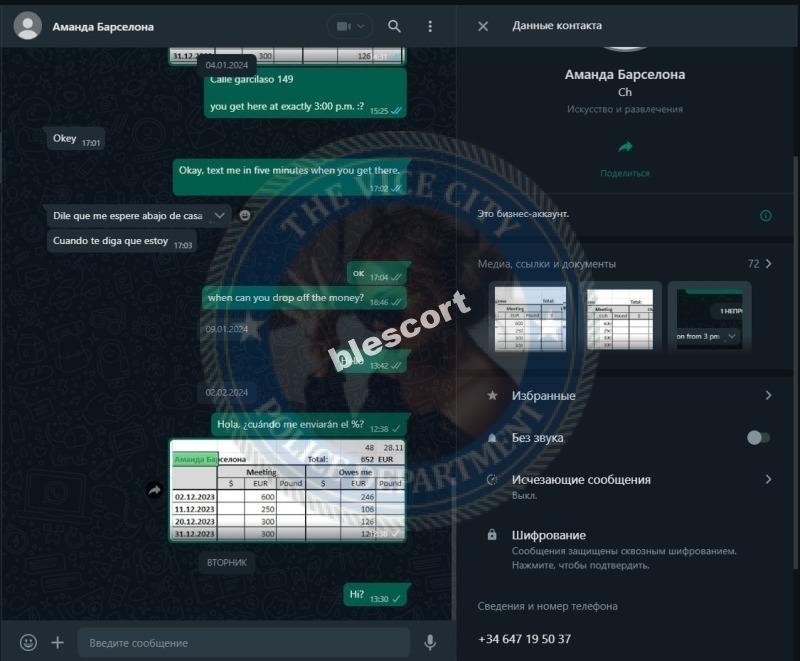Open Шифрование encryption details
The image size is (800, 661).
coord(624,549)
